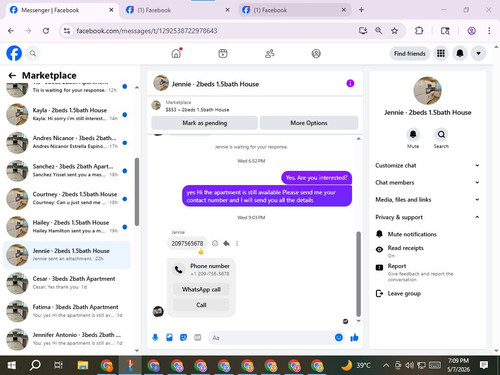The width and height of the screenshot is (500, 375).
Task: Select Mute notifications option
Action: 427,234
